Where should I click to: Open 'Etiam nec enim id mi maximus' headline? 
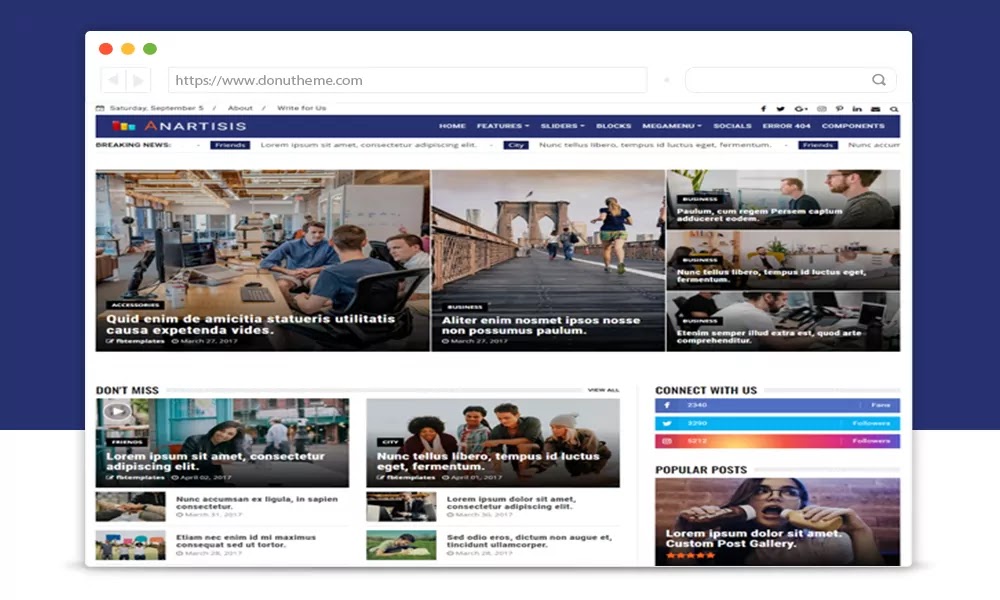[246, 541]
